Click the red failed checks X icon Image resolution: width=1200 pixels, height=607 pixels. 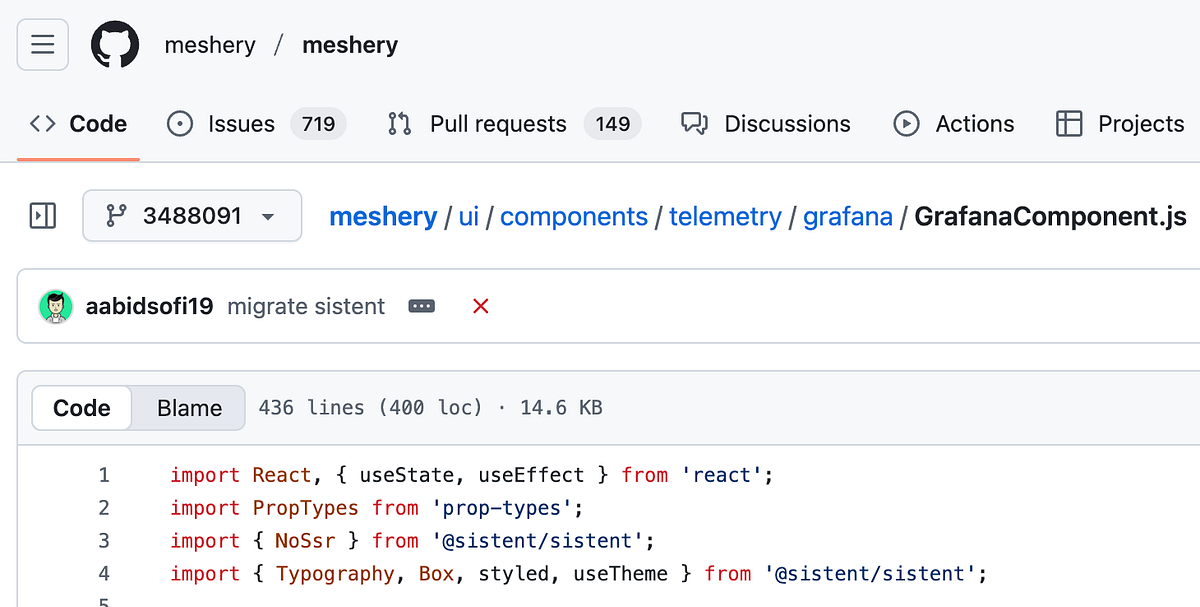(x=480, y=306)
